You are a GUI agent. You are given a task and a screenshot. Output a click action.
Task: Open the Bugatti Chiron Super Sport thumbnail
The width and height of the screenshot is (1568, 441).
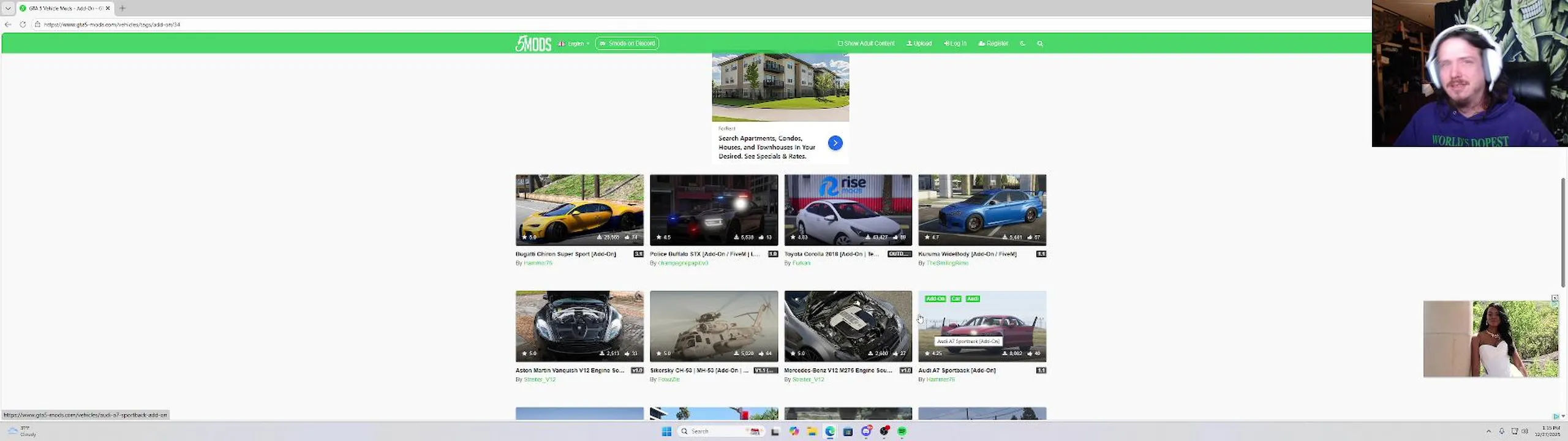pyautogui.click(x=579, y=209)
